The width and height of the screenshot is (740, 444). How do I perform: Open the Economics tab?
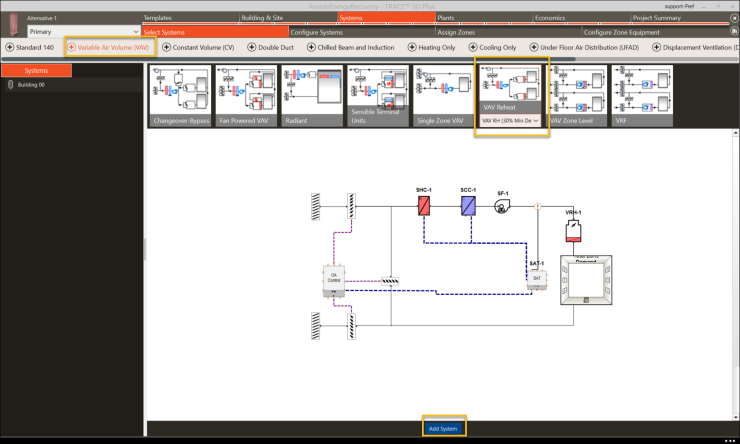[x=582, y=18]
